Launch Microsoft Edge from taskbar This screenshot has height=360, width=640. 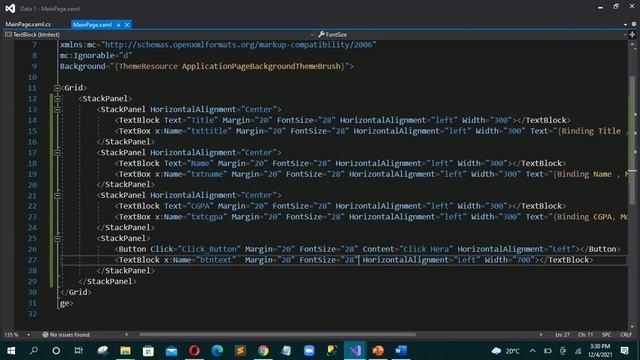(x=217, y=351)
